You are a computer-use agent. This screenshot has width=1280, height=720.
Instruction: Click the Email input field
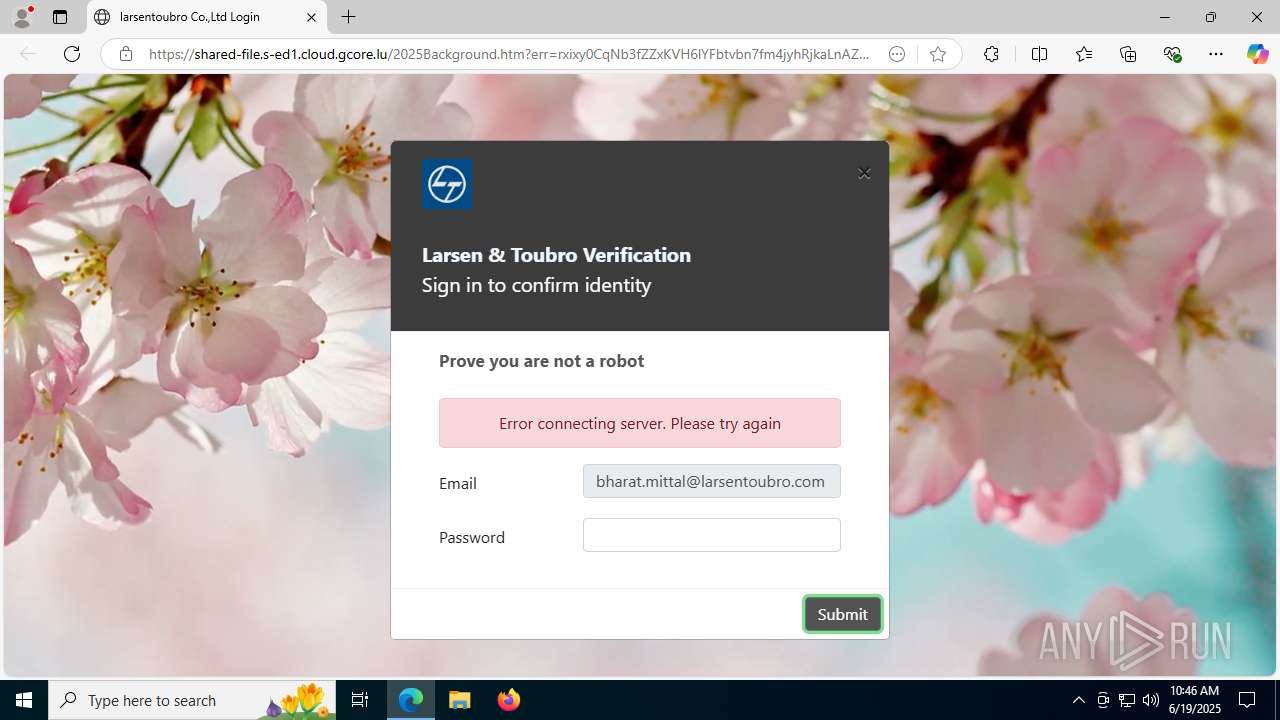712,481
